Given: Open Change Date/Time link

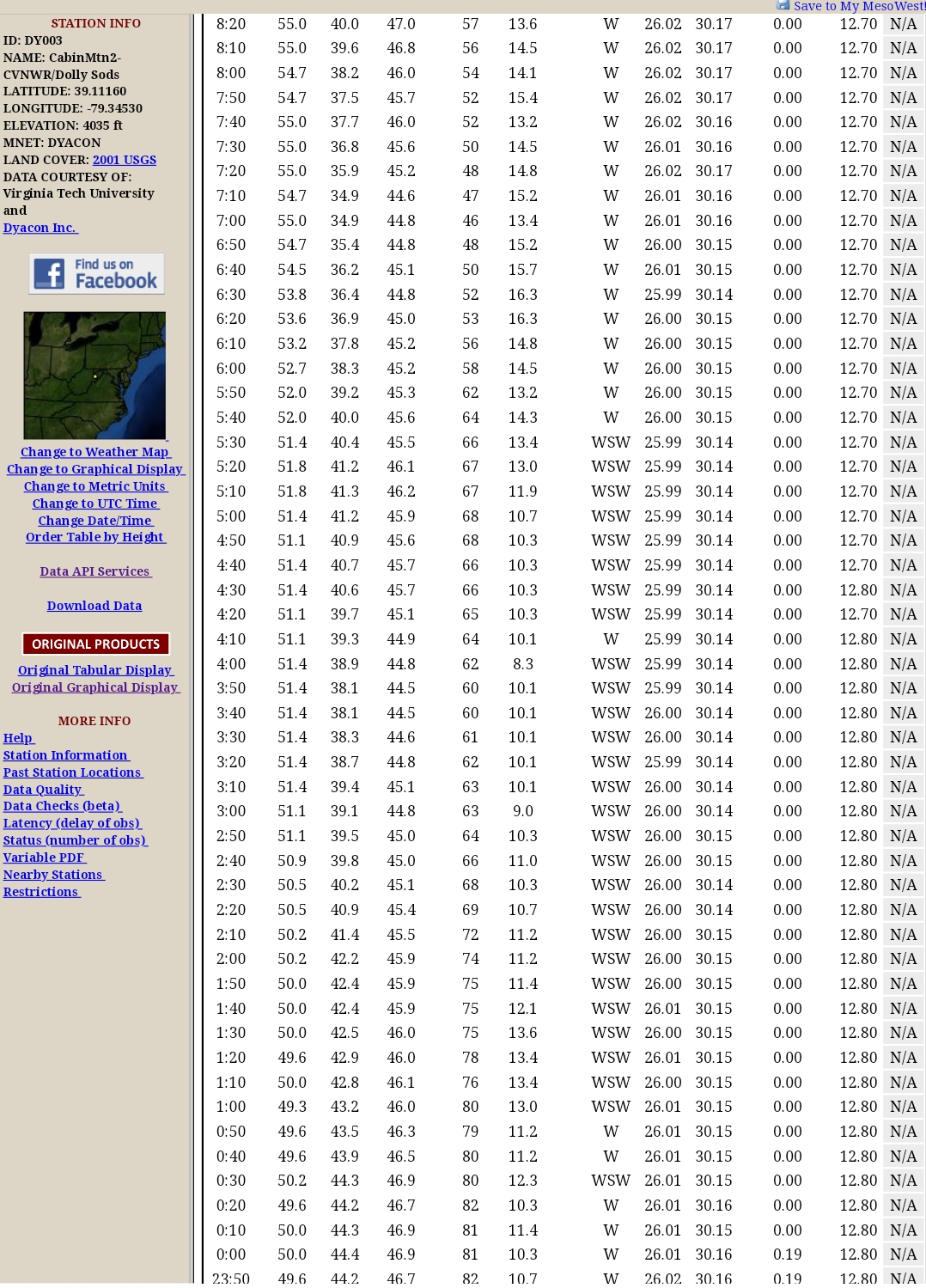Looking at the screenshot, I should point(95,521).
